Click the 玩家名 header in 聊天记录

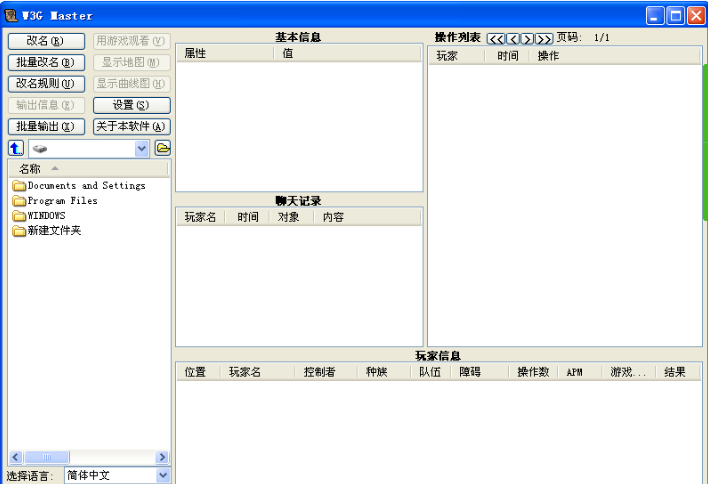tap(200, 217)
